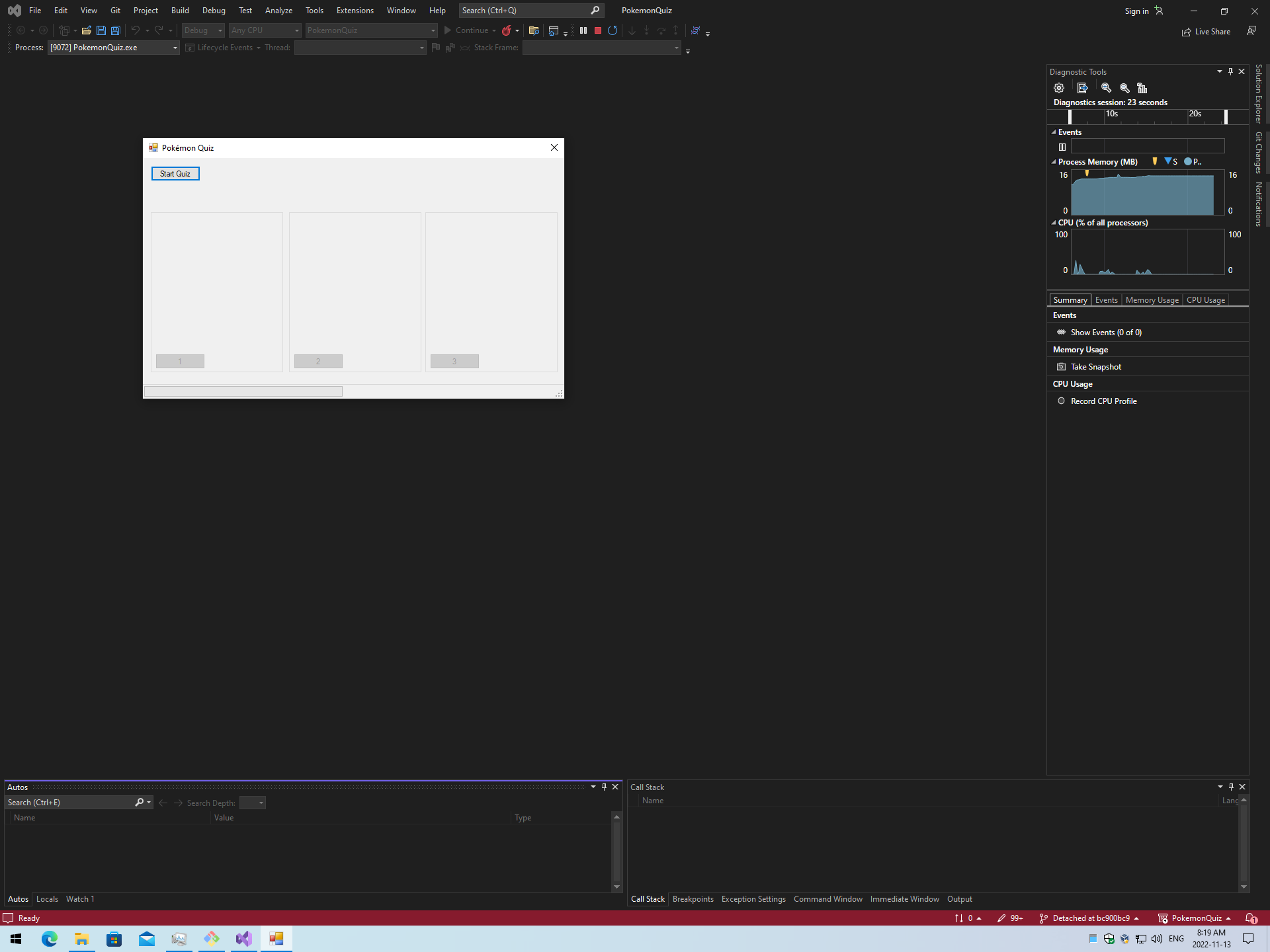Open the Watch 1 tab

tap(80, 899)
